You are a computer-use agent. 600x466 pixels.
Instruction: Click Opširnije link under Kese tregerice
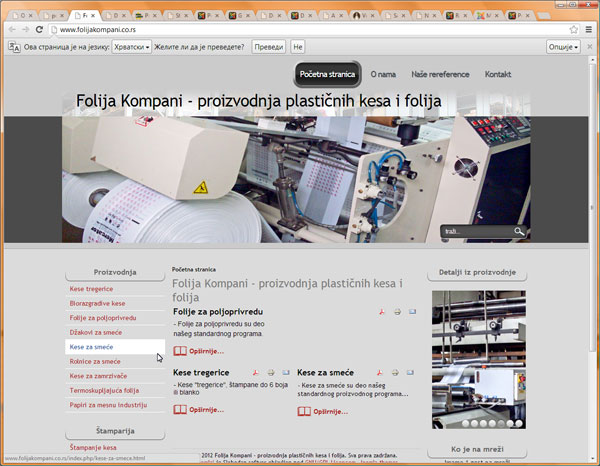click(199, 410)
